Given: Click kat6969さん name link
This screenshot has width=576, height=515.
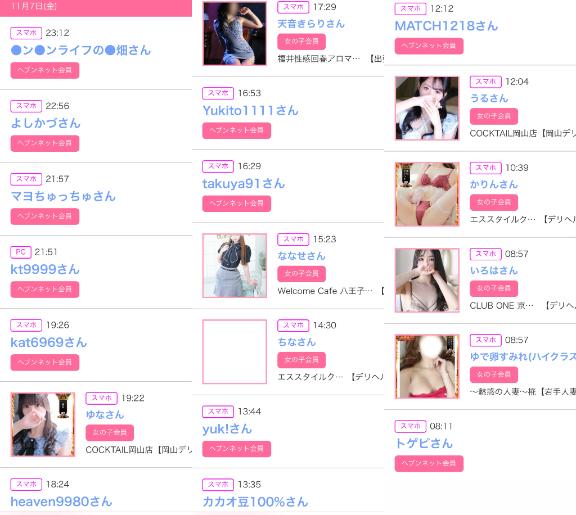Looking at the screenshot, I should tap(48, 342).
